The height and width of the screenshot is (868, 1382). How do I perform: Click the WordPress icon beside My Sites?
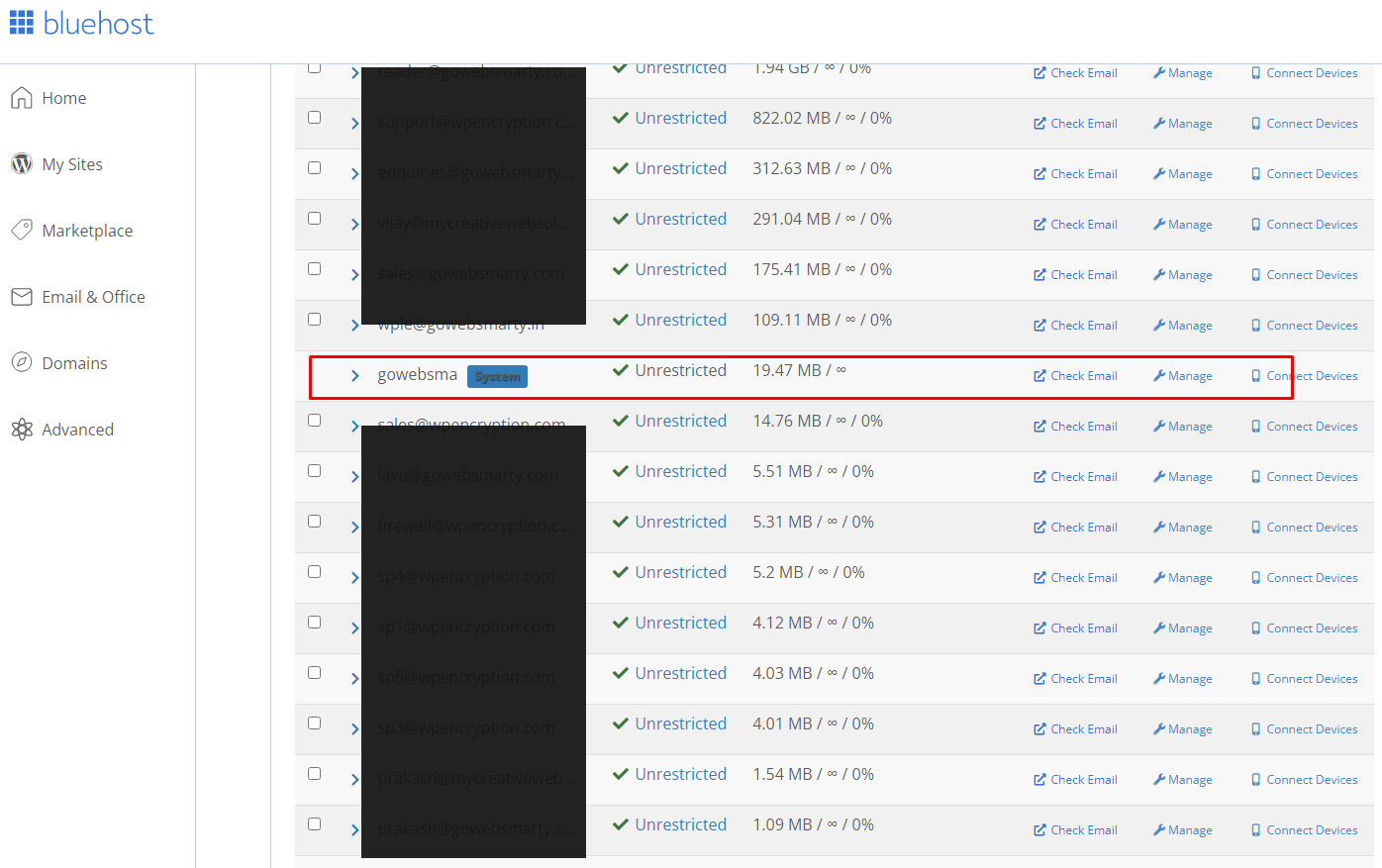coord(22,164)
